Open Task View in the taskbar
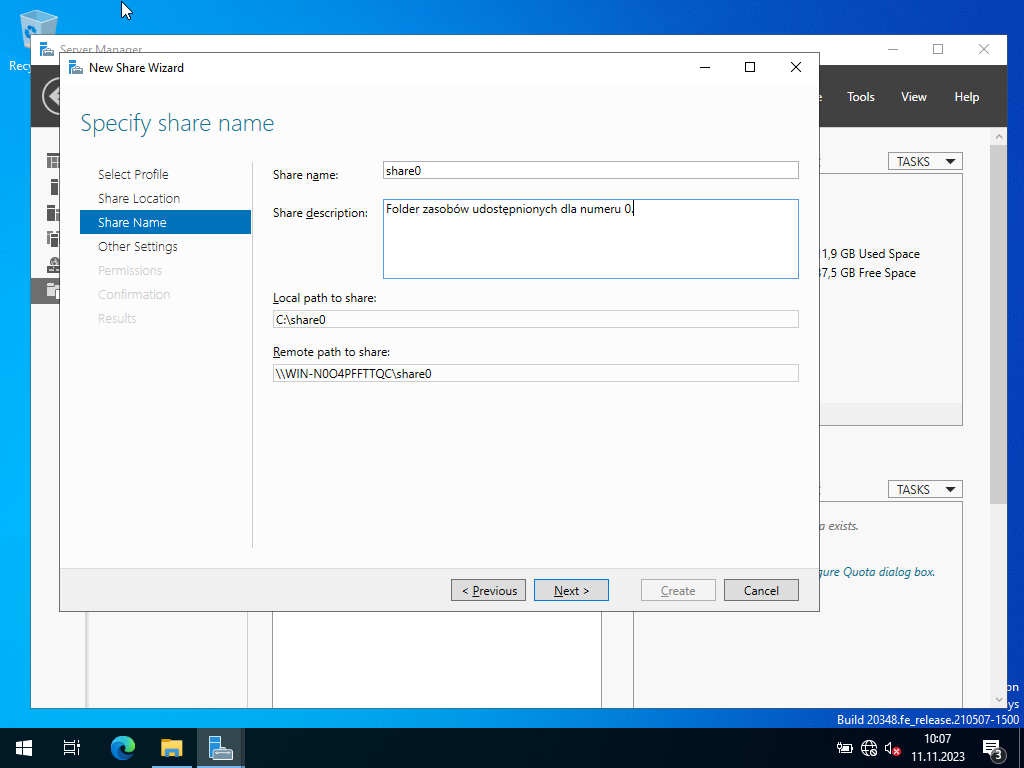1024x768 pixels. coord(72,748)
